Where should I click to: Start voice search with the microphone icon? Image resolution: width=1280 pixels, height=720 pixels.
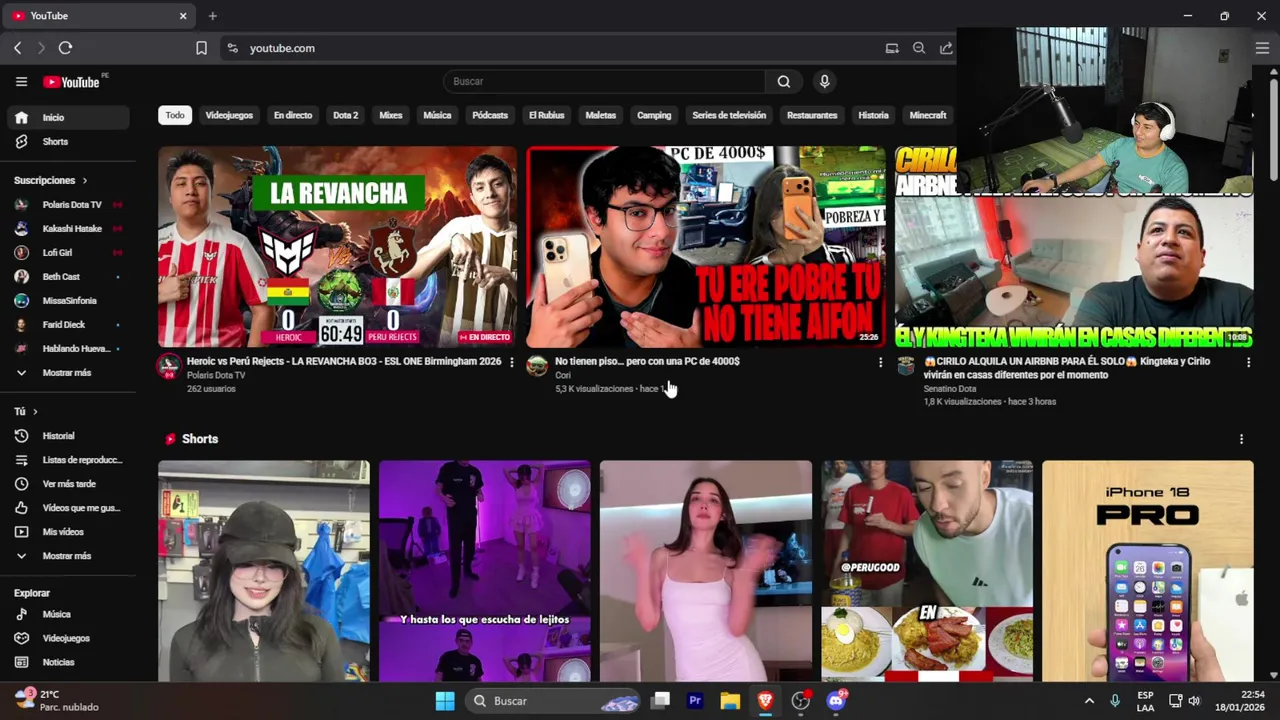(824, 81)
